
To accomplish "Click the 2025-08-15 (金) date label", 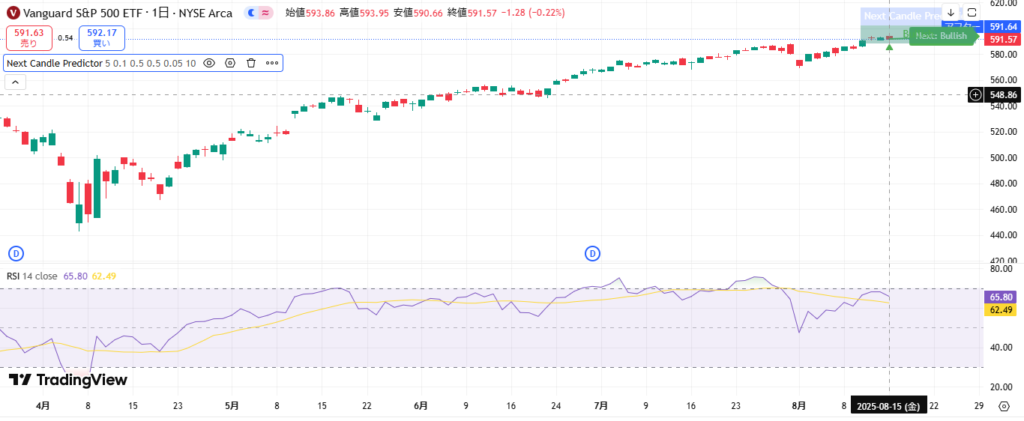I will point(888,406).
